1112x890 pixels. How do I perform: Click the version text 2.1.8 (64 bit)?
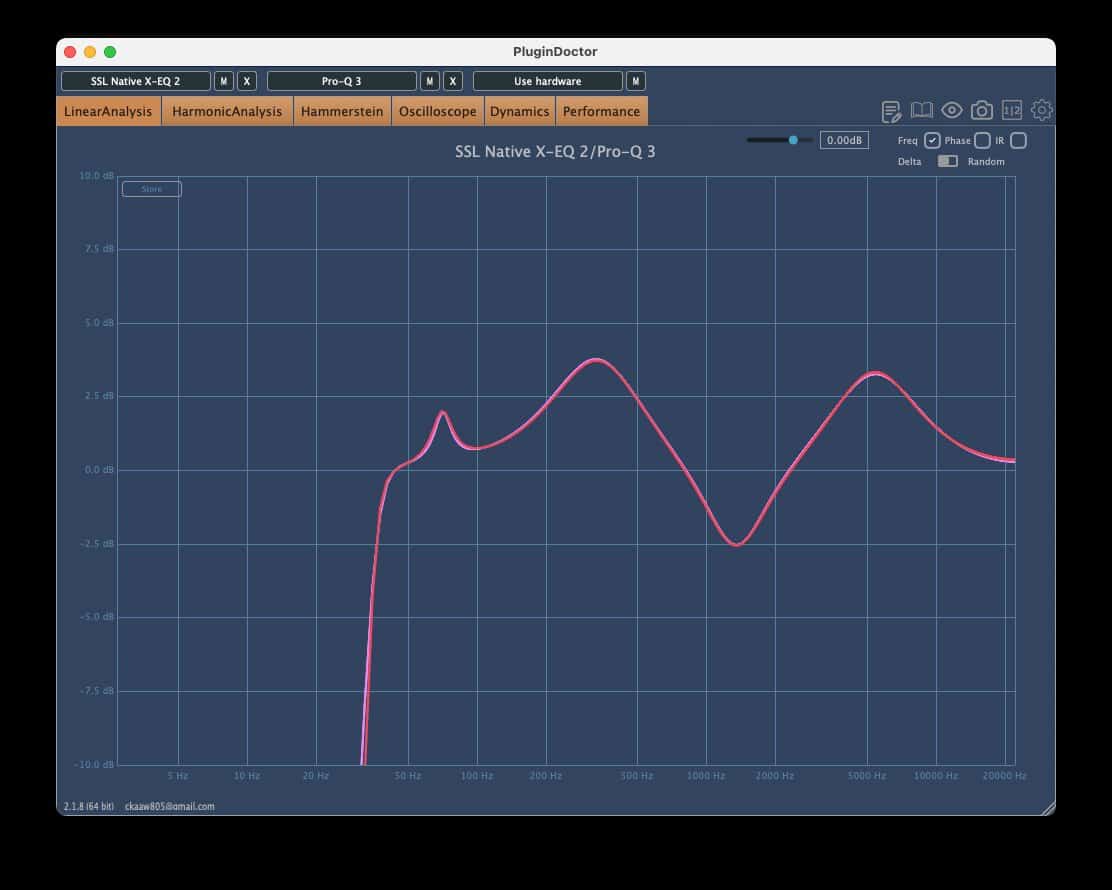point(89,806)
